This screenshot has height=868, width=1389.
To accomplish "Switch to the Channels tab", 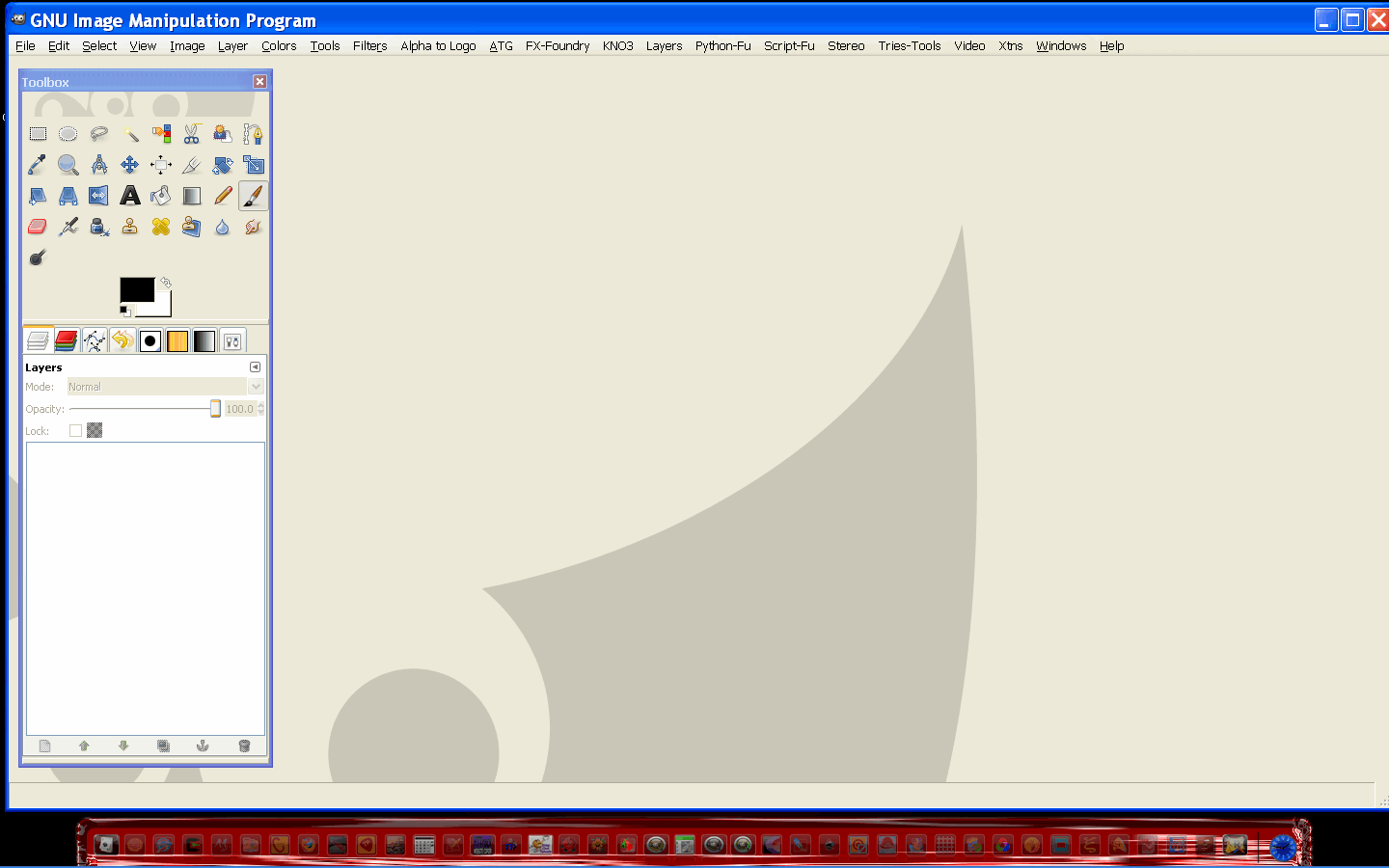I will [66, 340].
